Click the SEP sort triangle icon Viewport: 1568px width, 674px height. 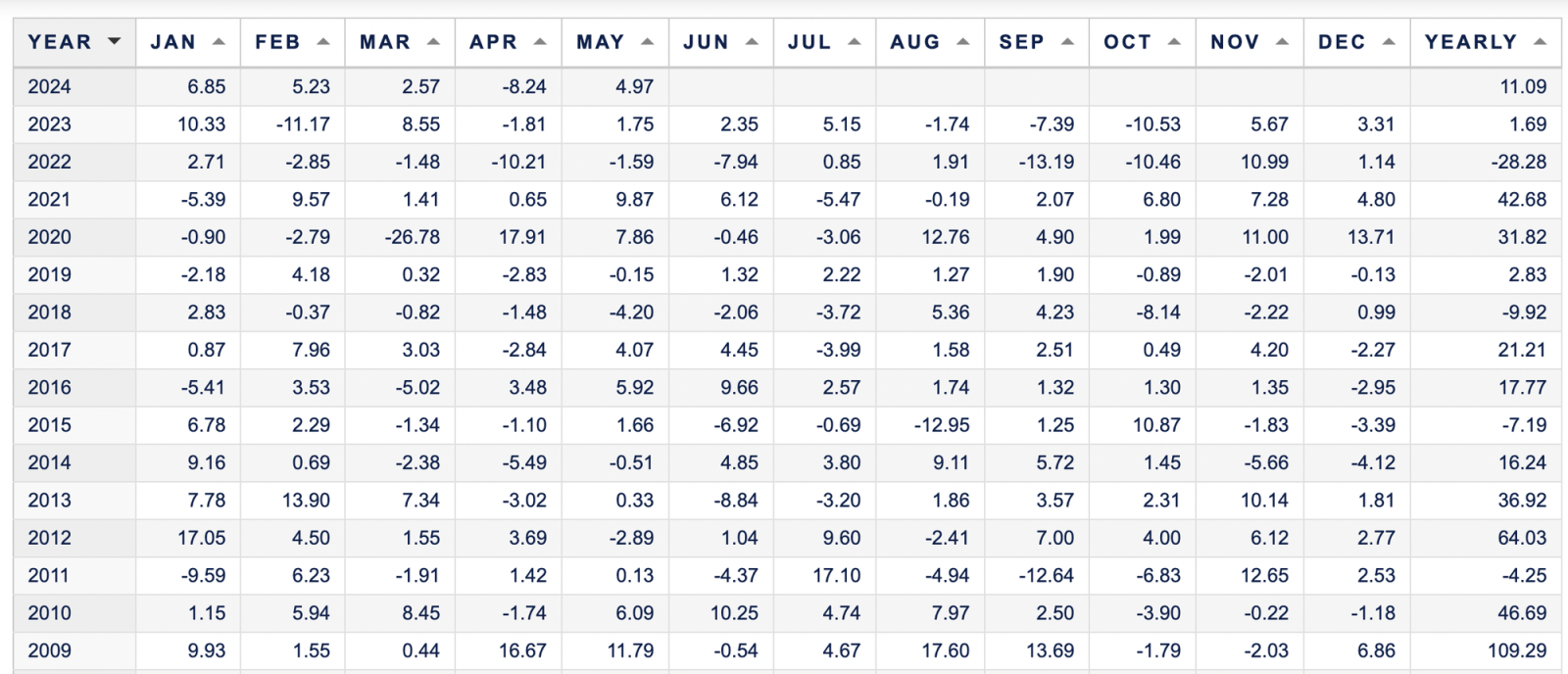1067,42
